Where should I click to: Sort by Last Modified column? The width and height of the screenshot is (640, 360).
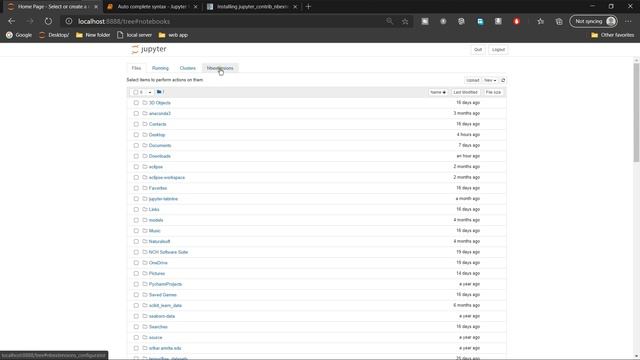pyautogui.click(x=465, y=92)
